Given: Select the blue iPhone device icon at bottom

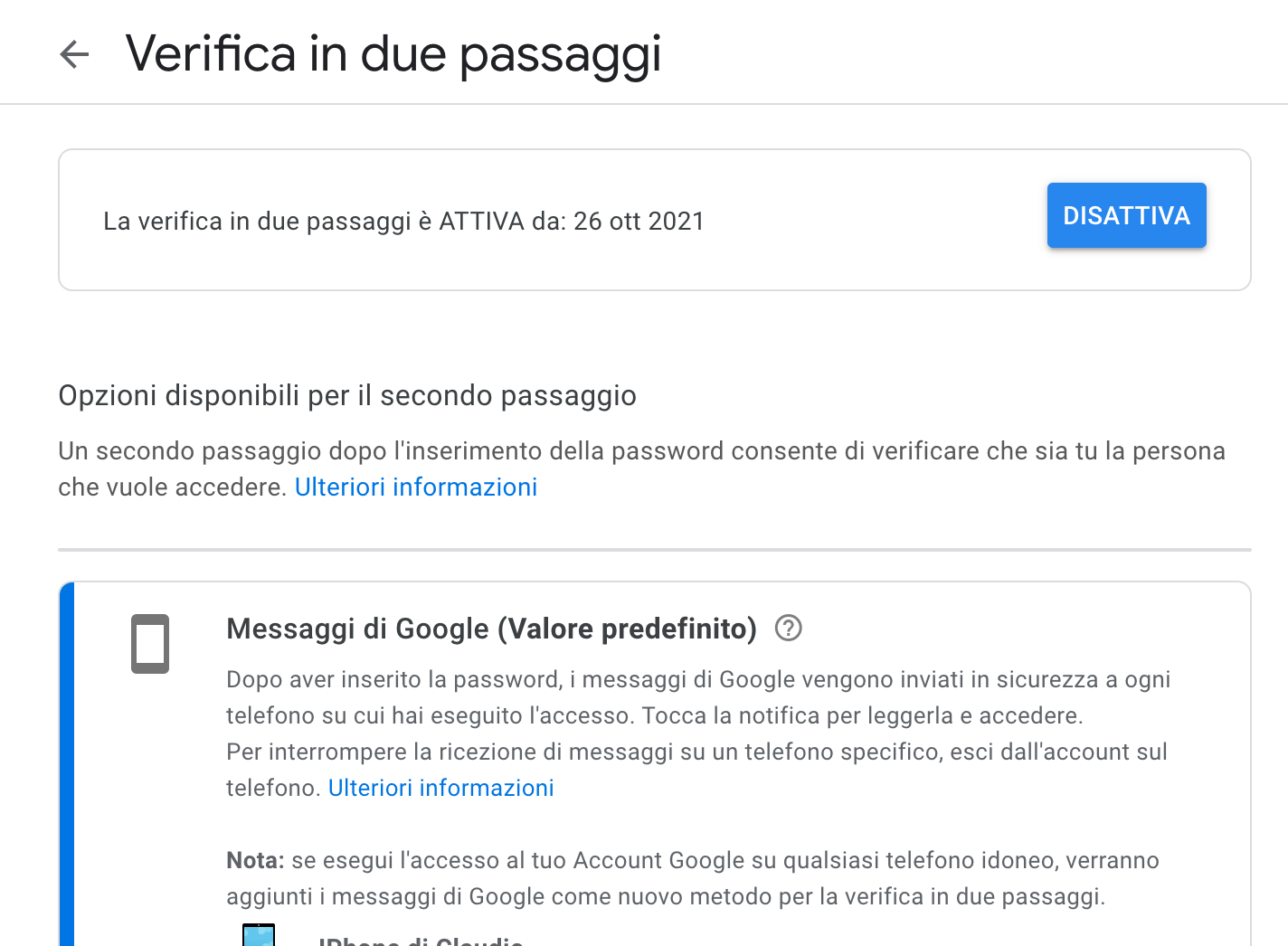Looking at the screenshot, I should [x=259, y=935].
